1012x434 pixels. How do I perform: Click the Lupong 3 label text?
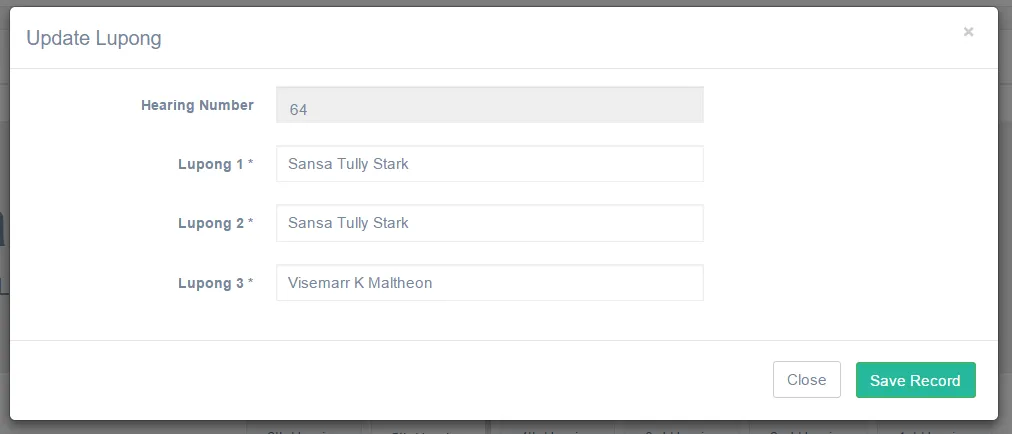[211, 283]
